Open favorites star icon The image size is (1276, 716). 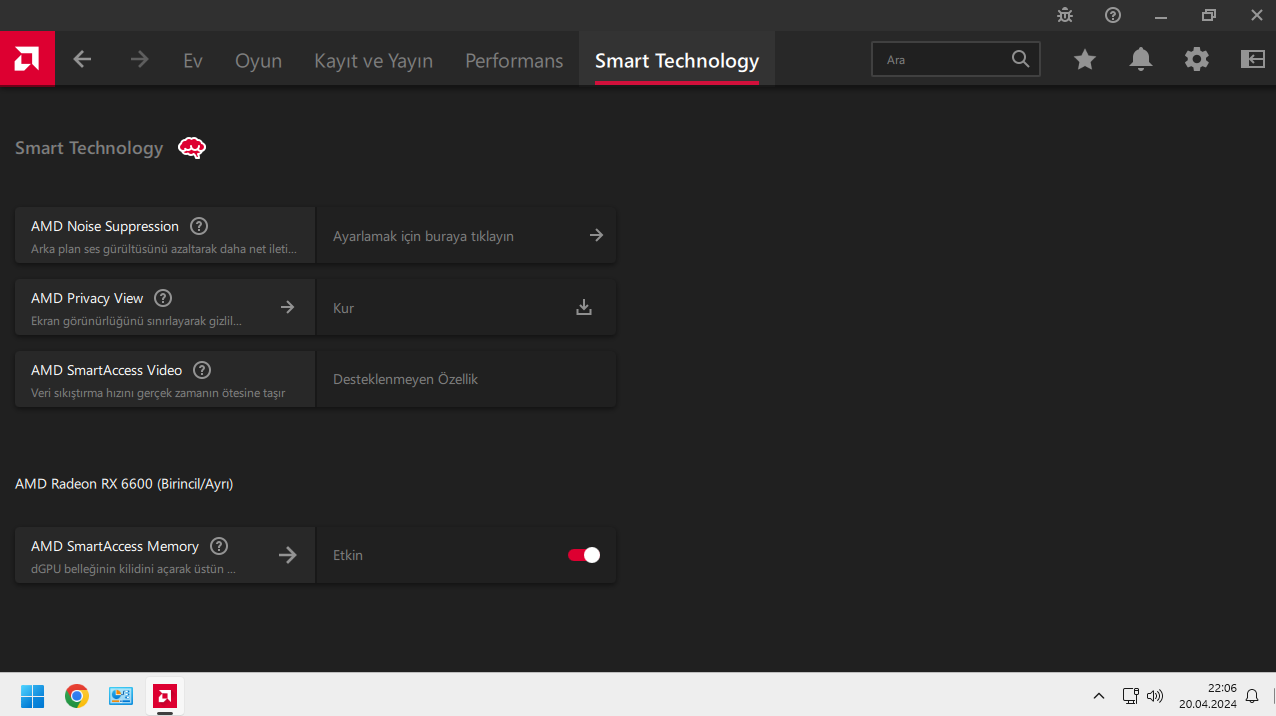pyautogui.click(x=1085, y=60)
